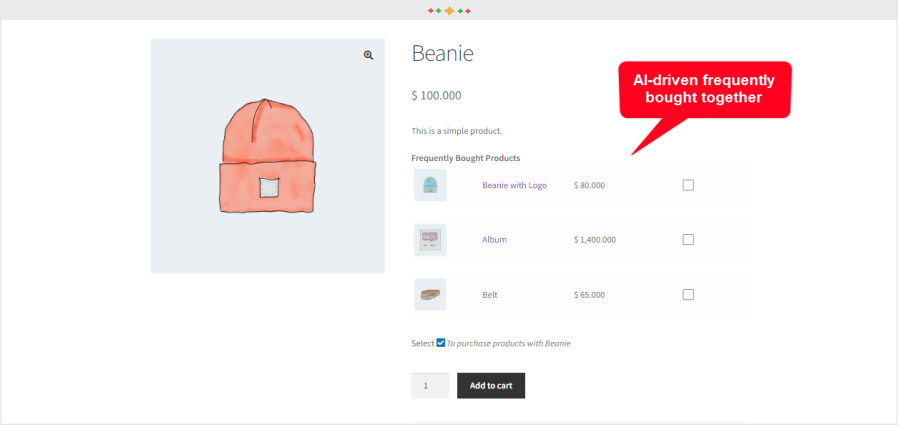Click the AI-driven frequently bought together callout
Screen dimensions: 898x425
click(x=704, y=89)
